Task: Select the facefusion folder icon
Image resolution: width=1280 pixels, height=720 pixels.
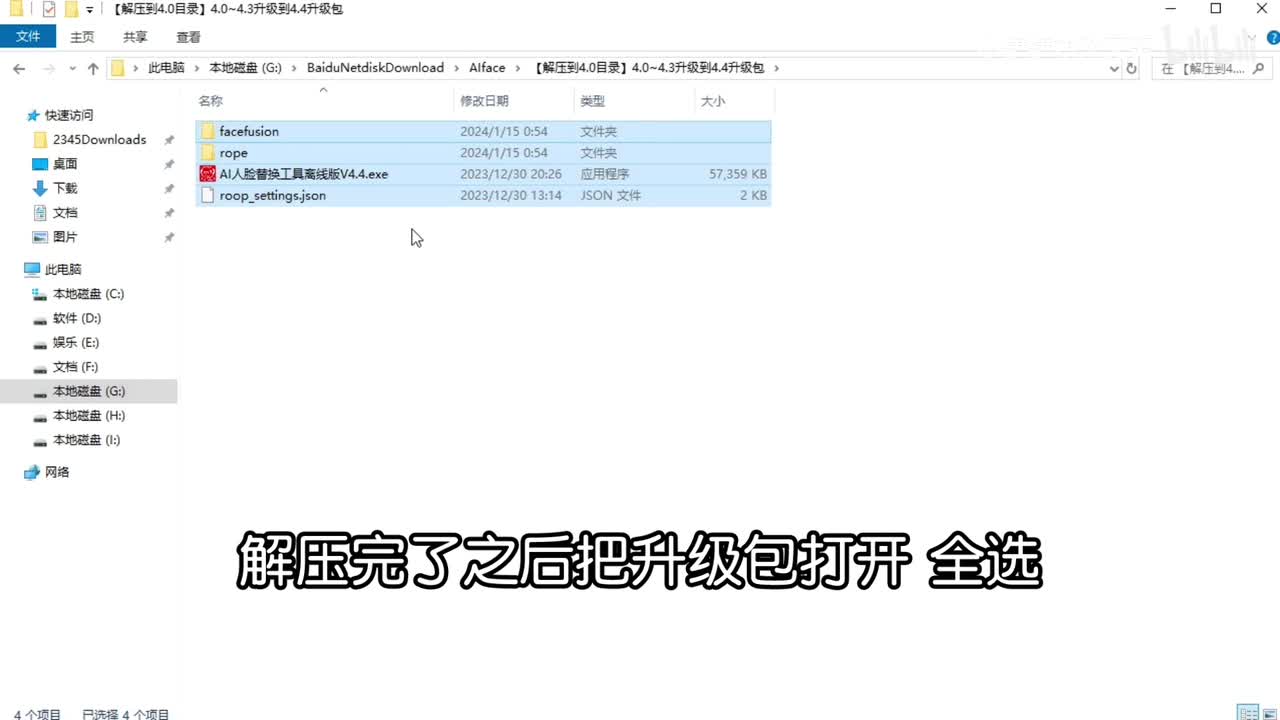Action: coord(208,131)
